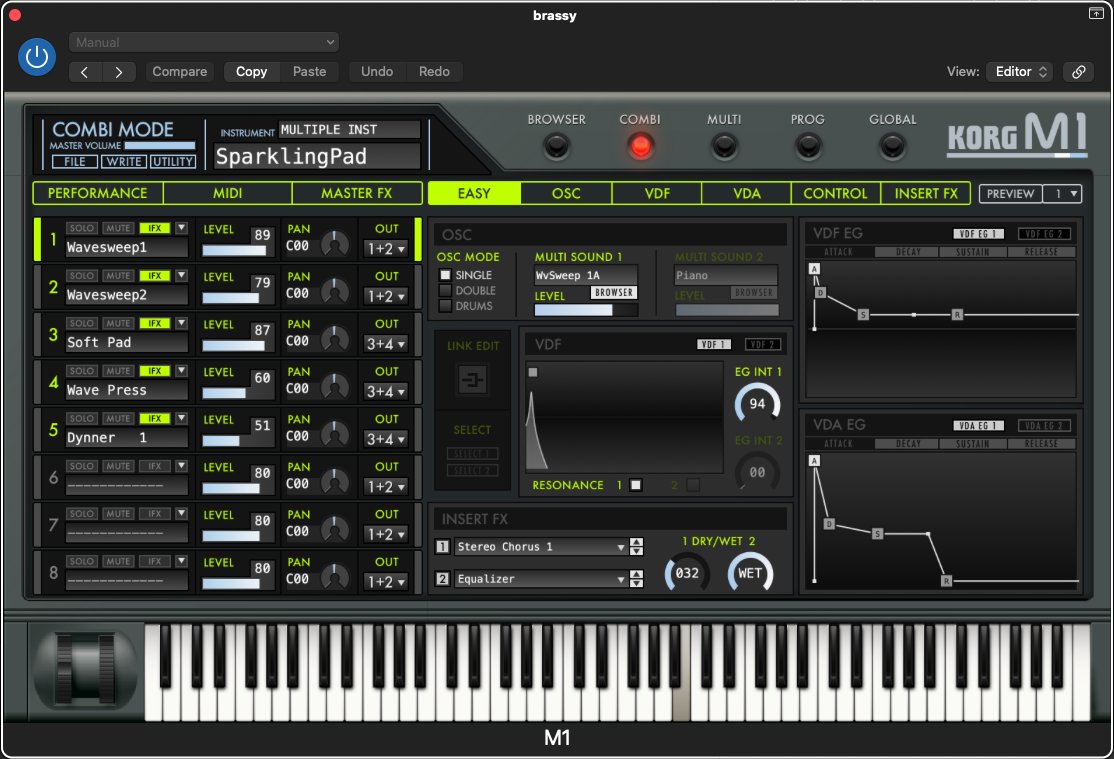Expand timbre 1 program arrow menu

point(181,228)
